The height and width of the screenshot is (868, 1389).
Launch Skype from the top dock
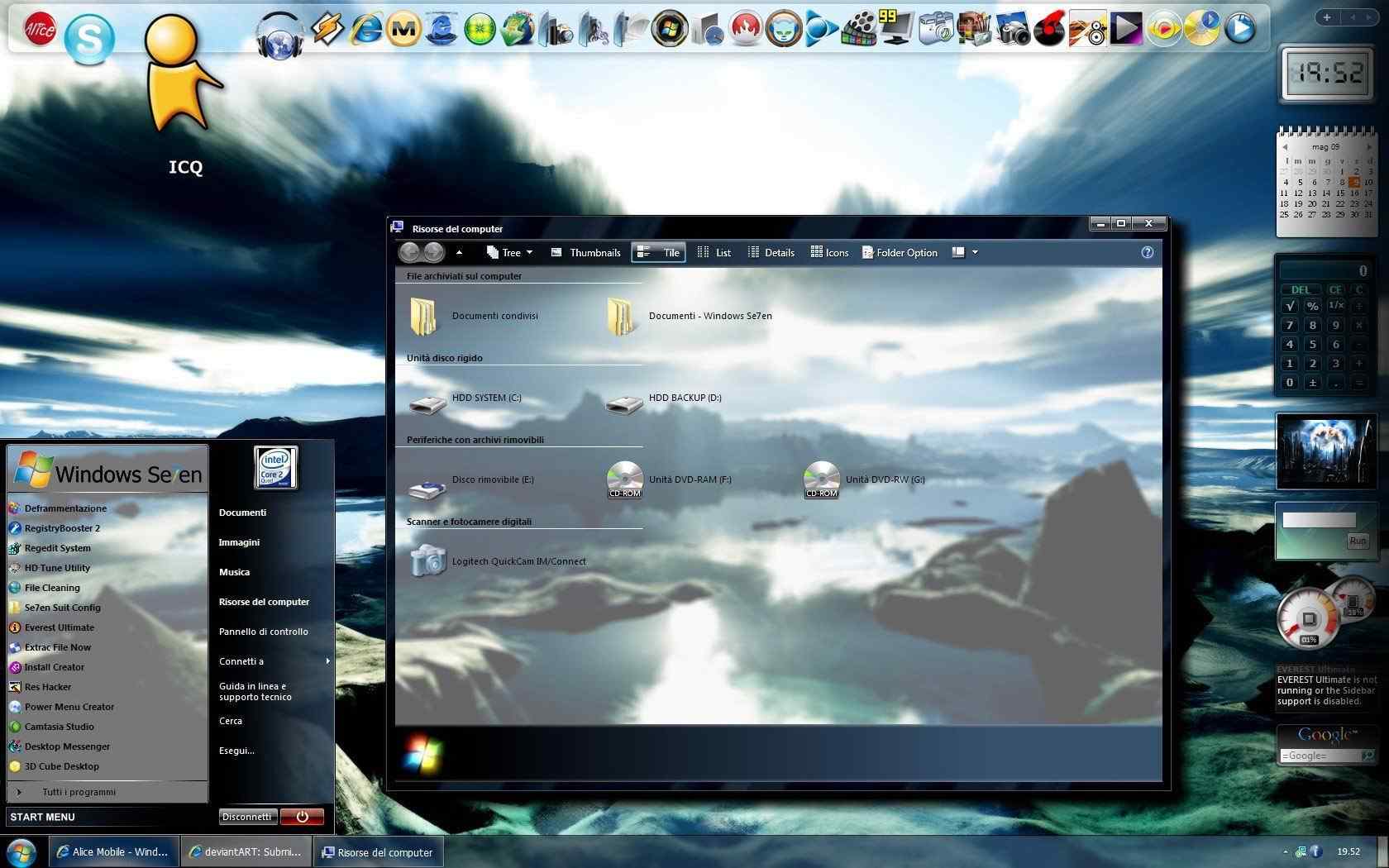tap(89, 40)
